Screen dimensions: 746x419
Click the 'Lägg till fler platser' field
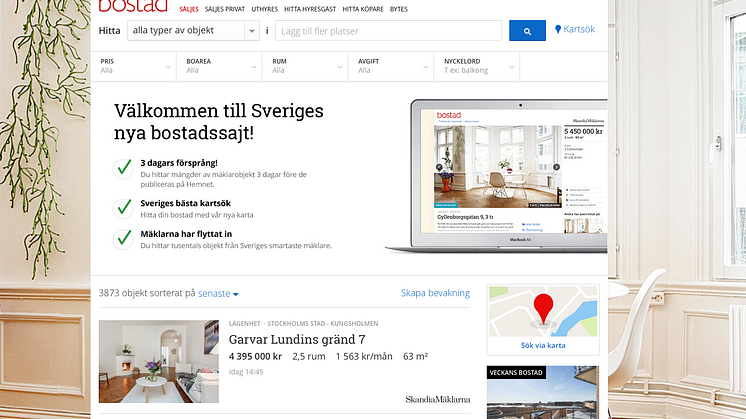point(388,31)
